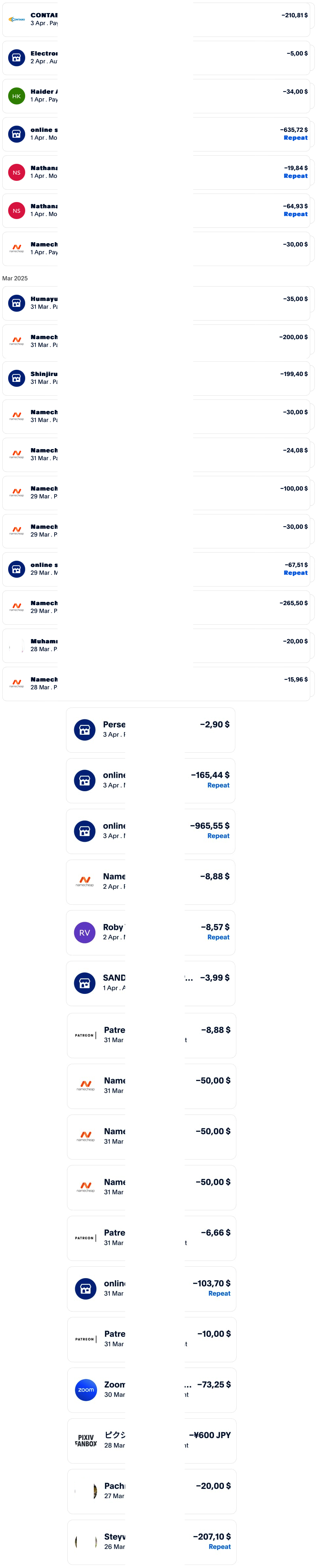This screenshot has height=1568, width=319.
Task: Open the −199,40 $ Shinjiru transaction
Action: [159, 378]
